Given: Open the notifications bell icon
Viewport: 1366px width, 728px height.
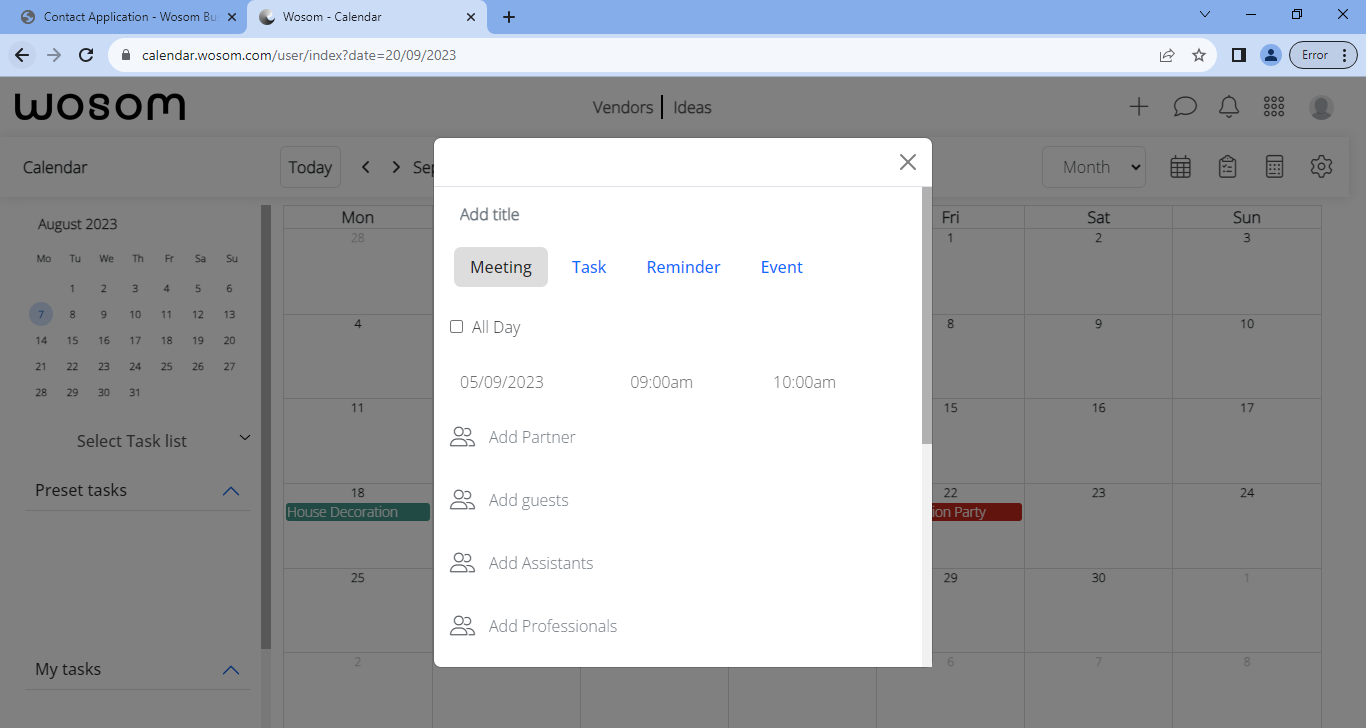Looking at the screenshot, I should pos(1229,106).
